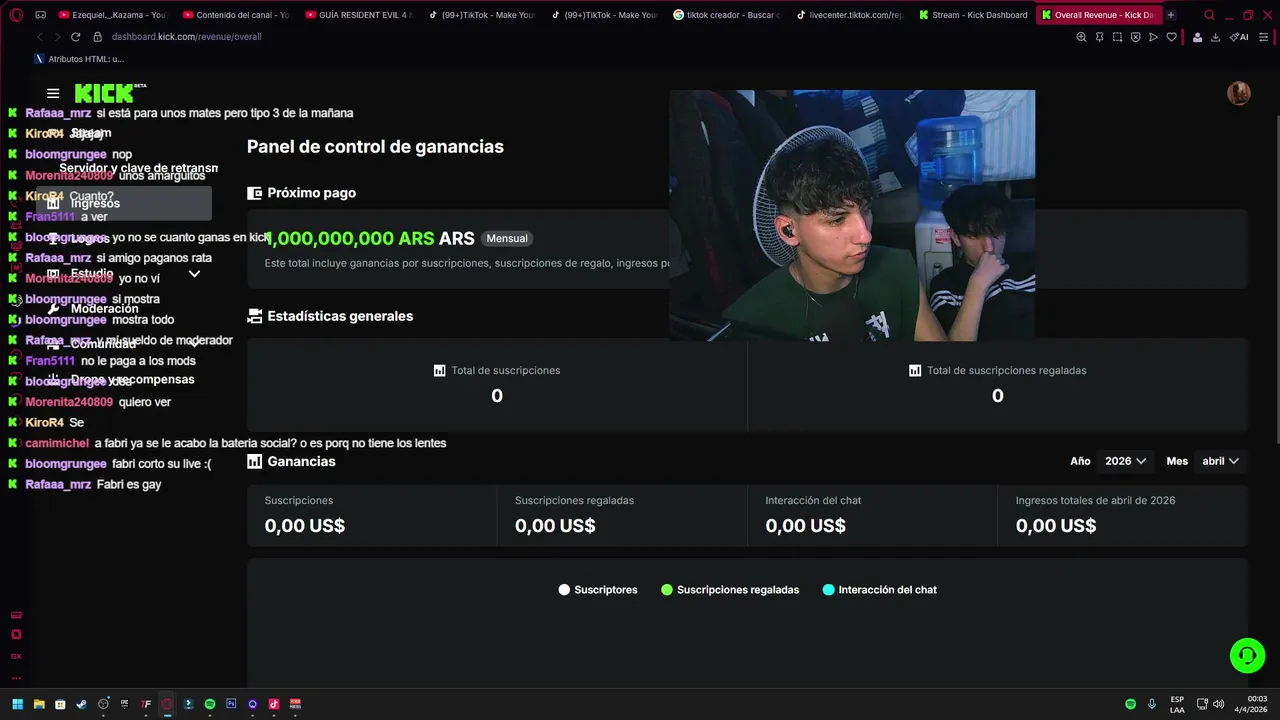Open the green support chat bubble
Screen dimensions: 1280x720
coord(1247,656)
